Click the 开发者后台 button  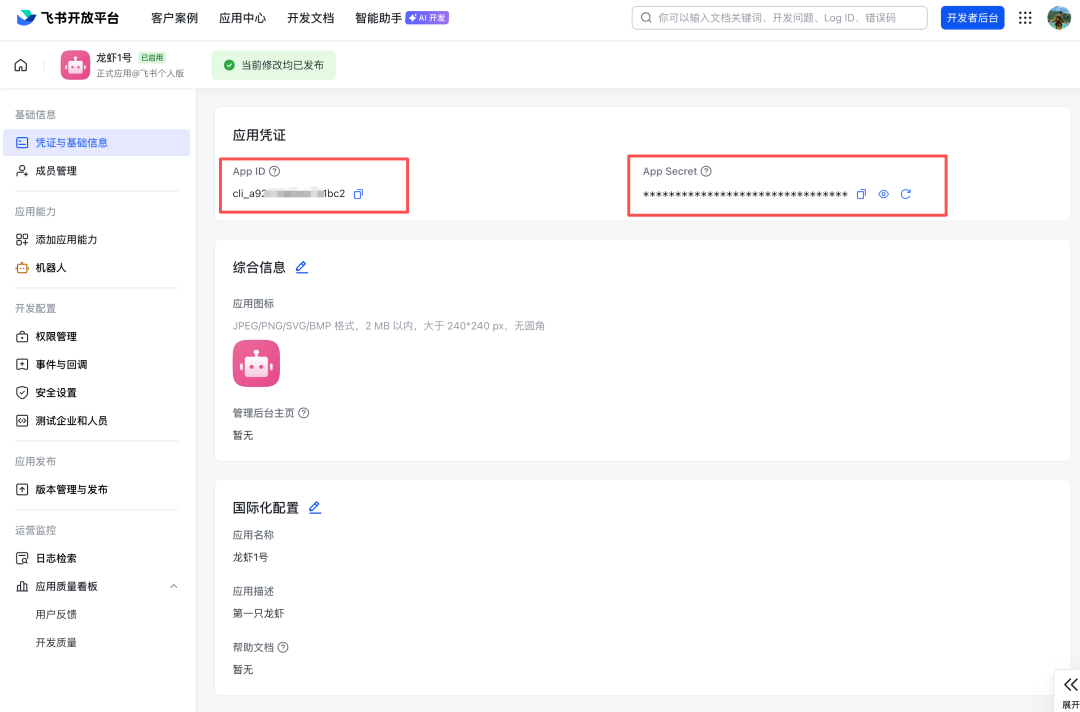(x=972, y=18)
